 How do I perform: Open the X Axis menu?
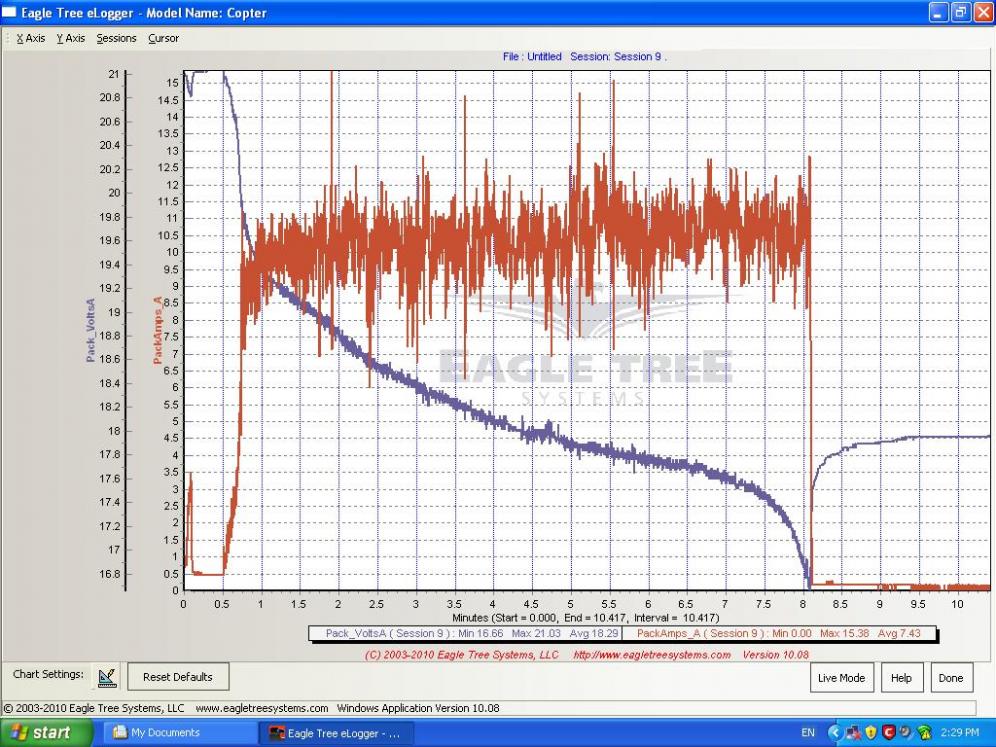[x=30, y=38]
